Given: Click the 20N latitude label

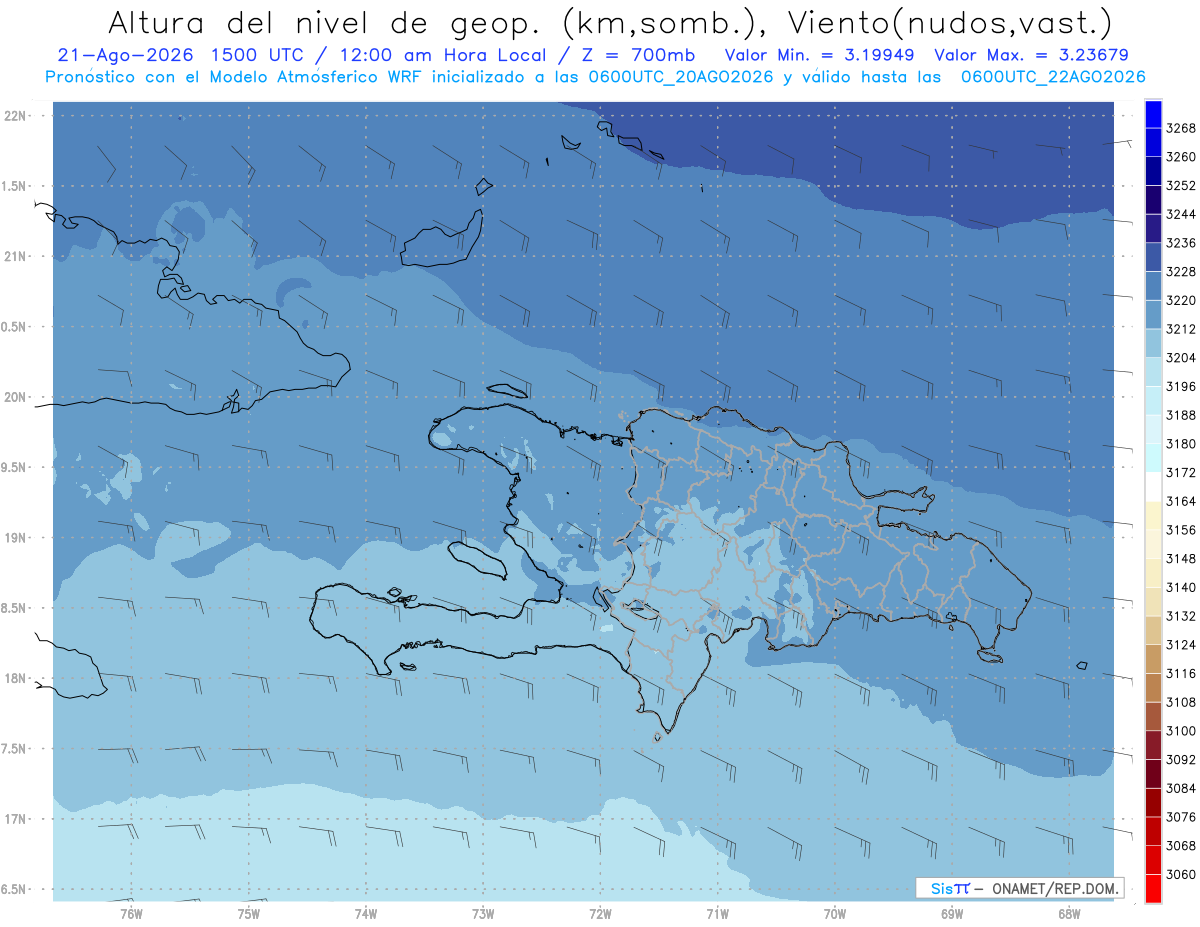Looking at the screenshot, I should [x=17, y=397].
